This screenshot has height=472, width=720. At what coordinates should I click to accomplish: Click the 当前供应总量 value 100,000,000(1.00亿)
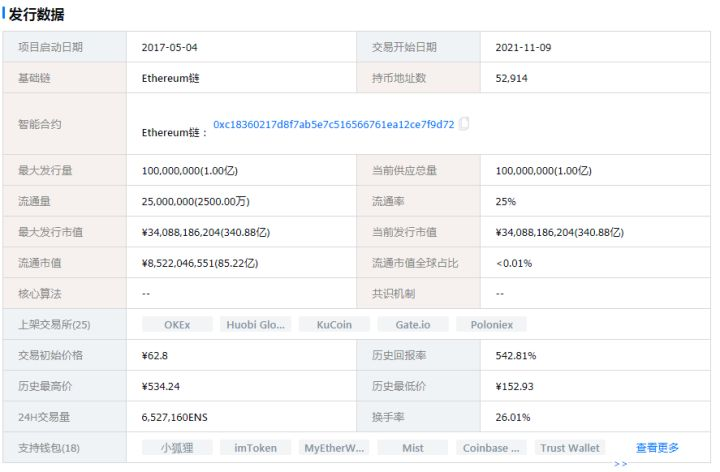(x=544, y=171)
